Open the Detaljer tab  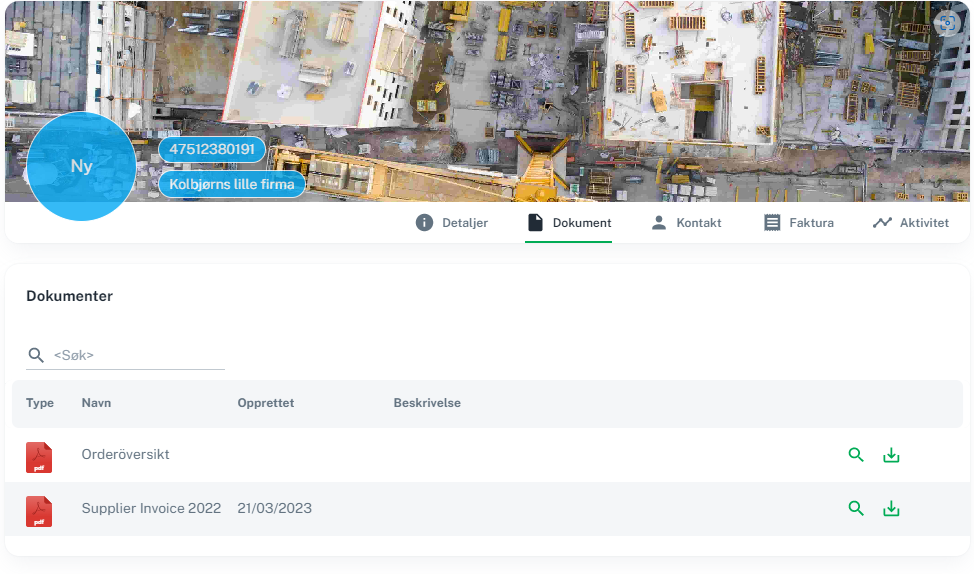[x=452, y=222]
